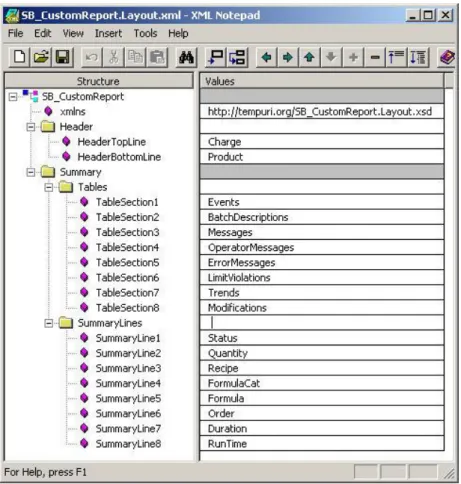This screenshot has width=461, height=484.
Task: Open Find using the binoculars icon
Action: [186, 57]
